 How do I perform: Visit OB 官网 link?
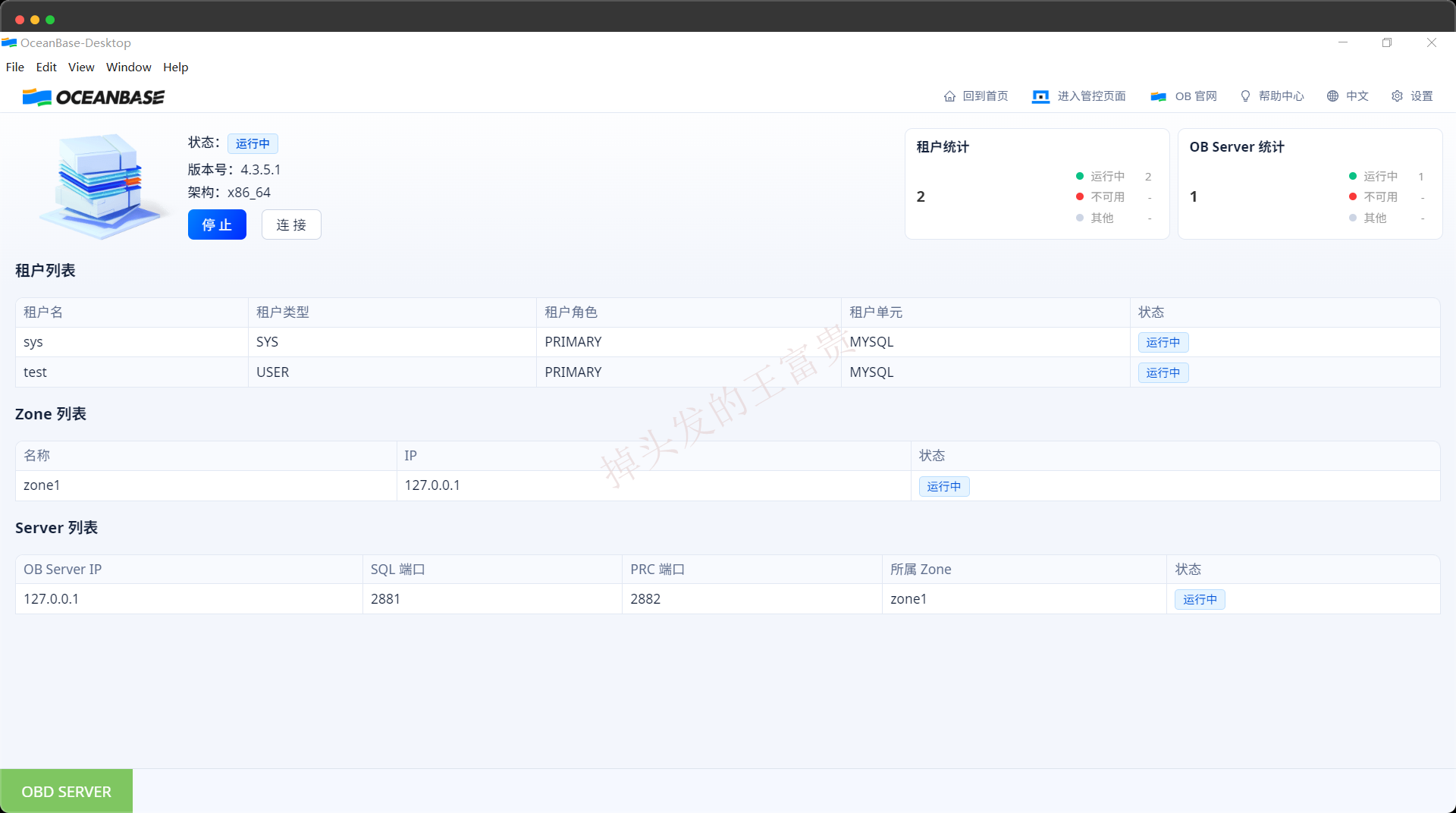tap(1196, 96)
